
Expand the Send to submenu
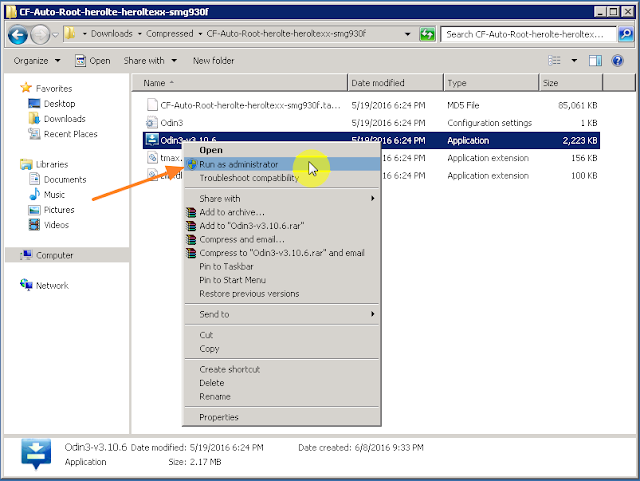coord(282,314)
